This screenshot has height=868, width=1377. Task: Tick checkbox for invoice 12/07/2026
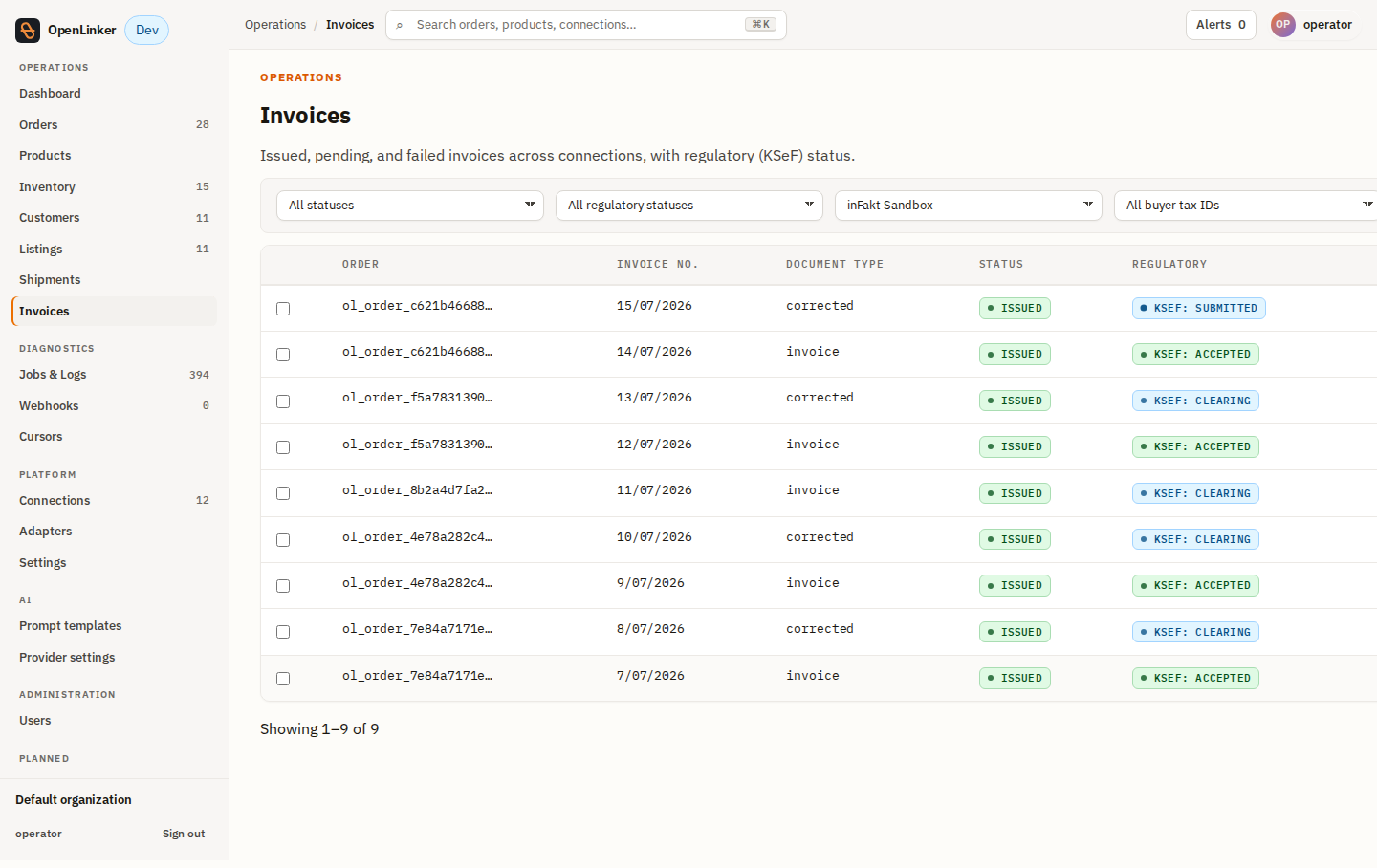click(283, 447)
